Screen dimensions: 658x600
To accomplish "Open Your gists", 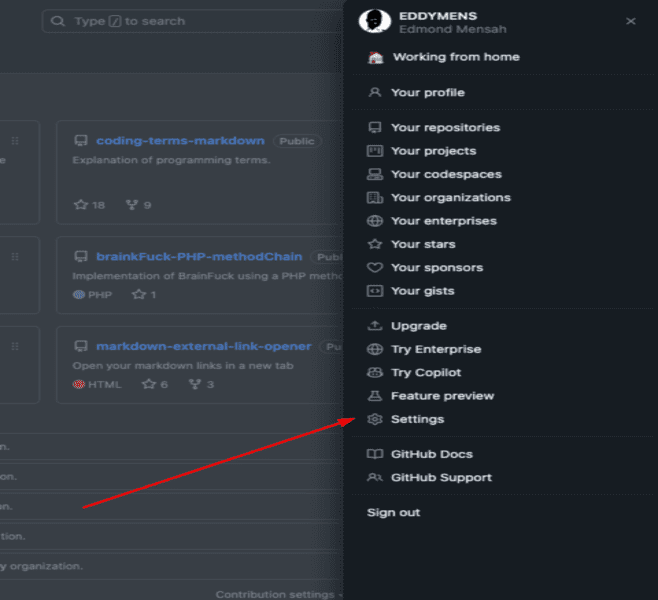I will point(423,291).
